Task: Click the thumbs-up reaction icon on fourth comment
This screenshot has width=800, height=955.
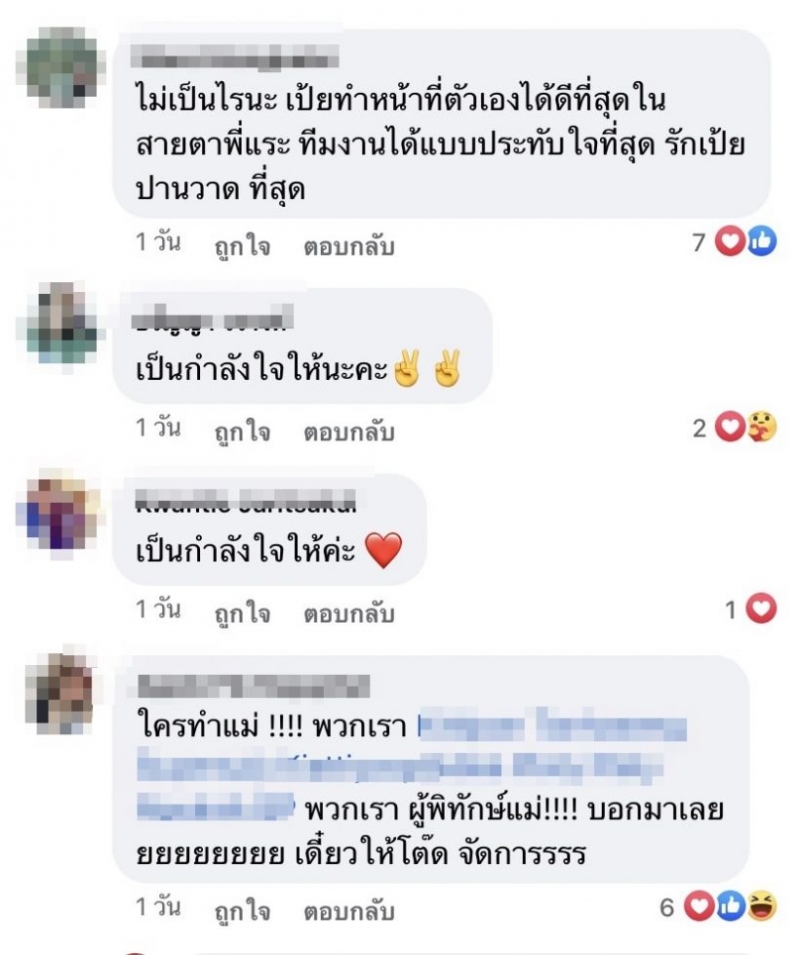Action: pos(731,906)
